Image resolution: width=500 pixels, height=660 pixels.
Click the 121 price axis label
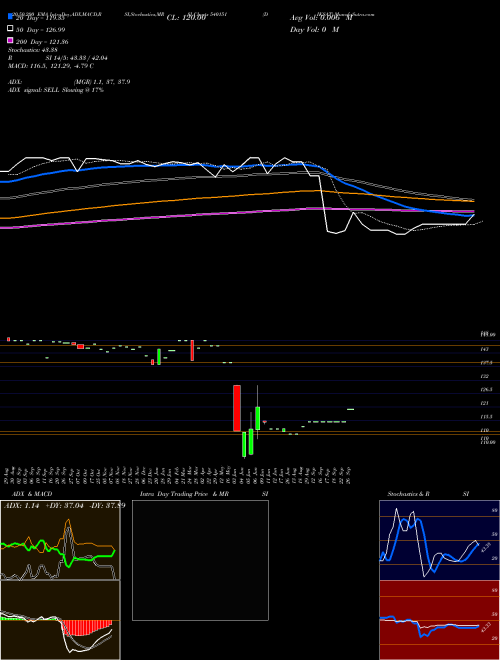click(x=484, y=403)
